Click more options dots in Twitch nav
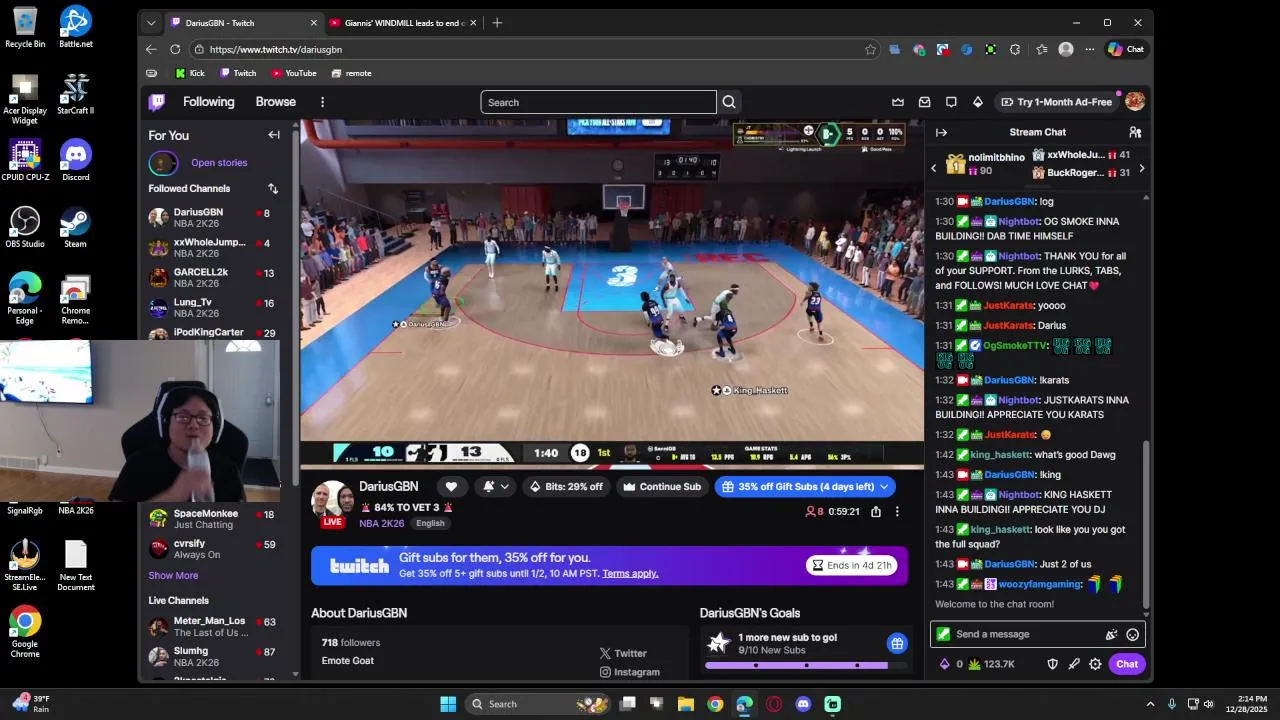The image size is (1280, 720). [x=322, y=102]
